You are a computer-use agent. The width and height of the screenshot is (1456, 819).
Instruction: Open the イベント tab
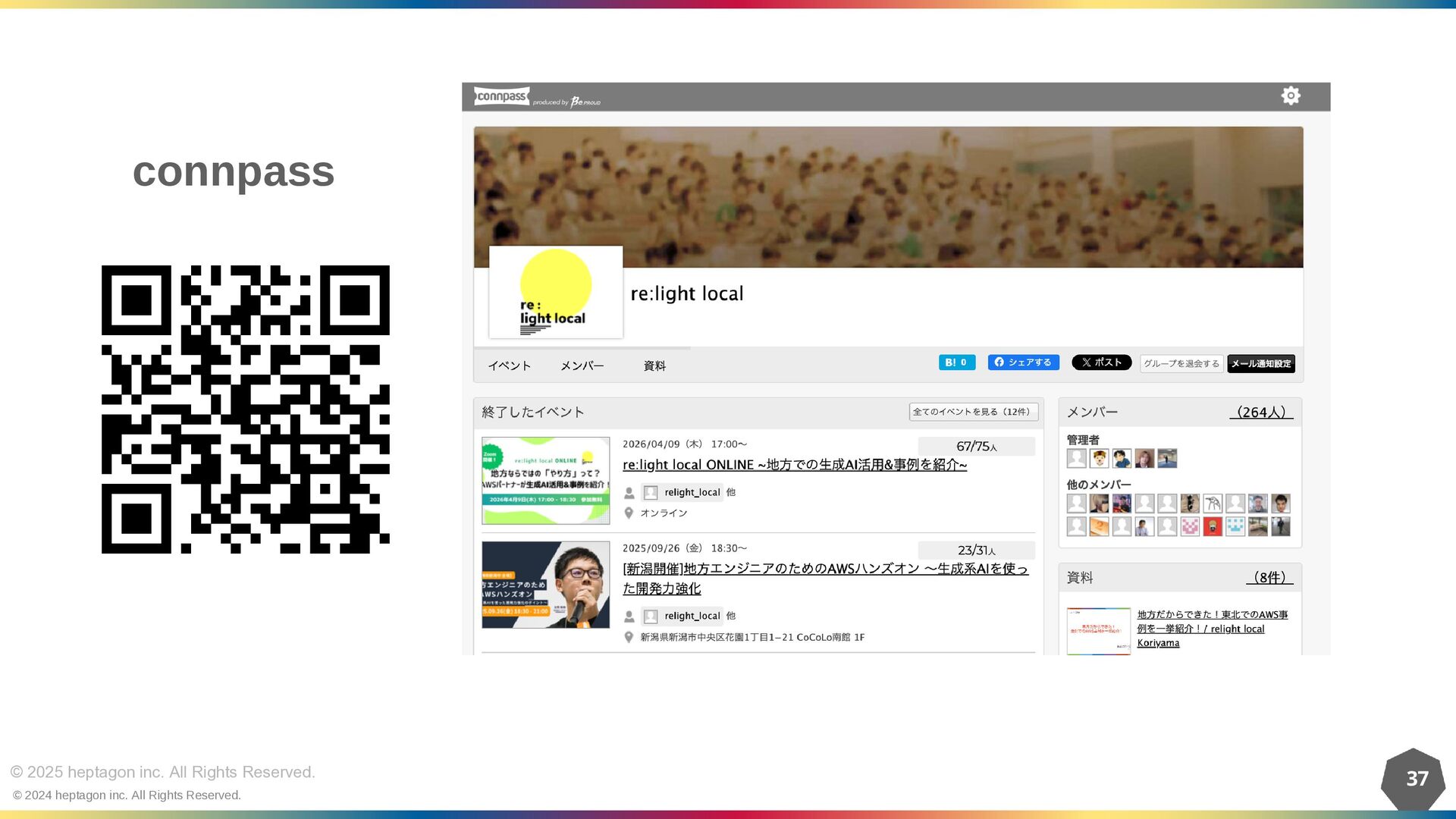coord(509,366)
